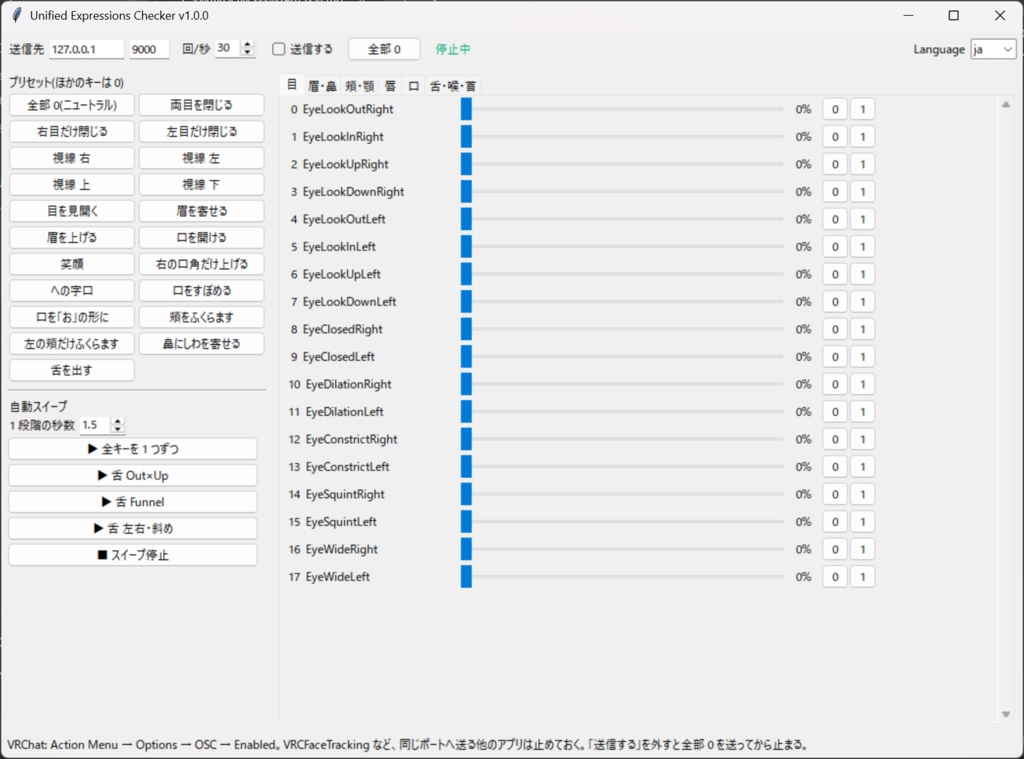Image resolution: width=1024 pixels, height=759 pixels.
Task: Click the port field showing 9000
Action: [149, 49]
